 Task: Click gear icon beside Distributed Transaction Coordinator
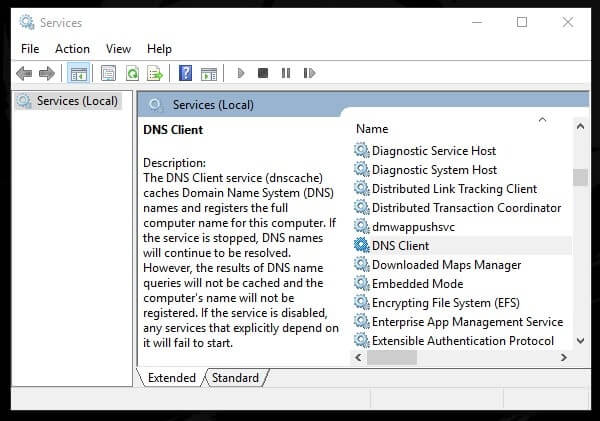coord(362,207)
